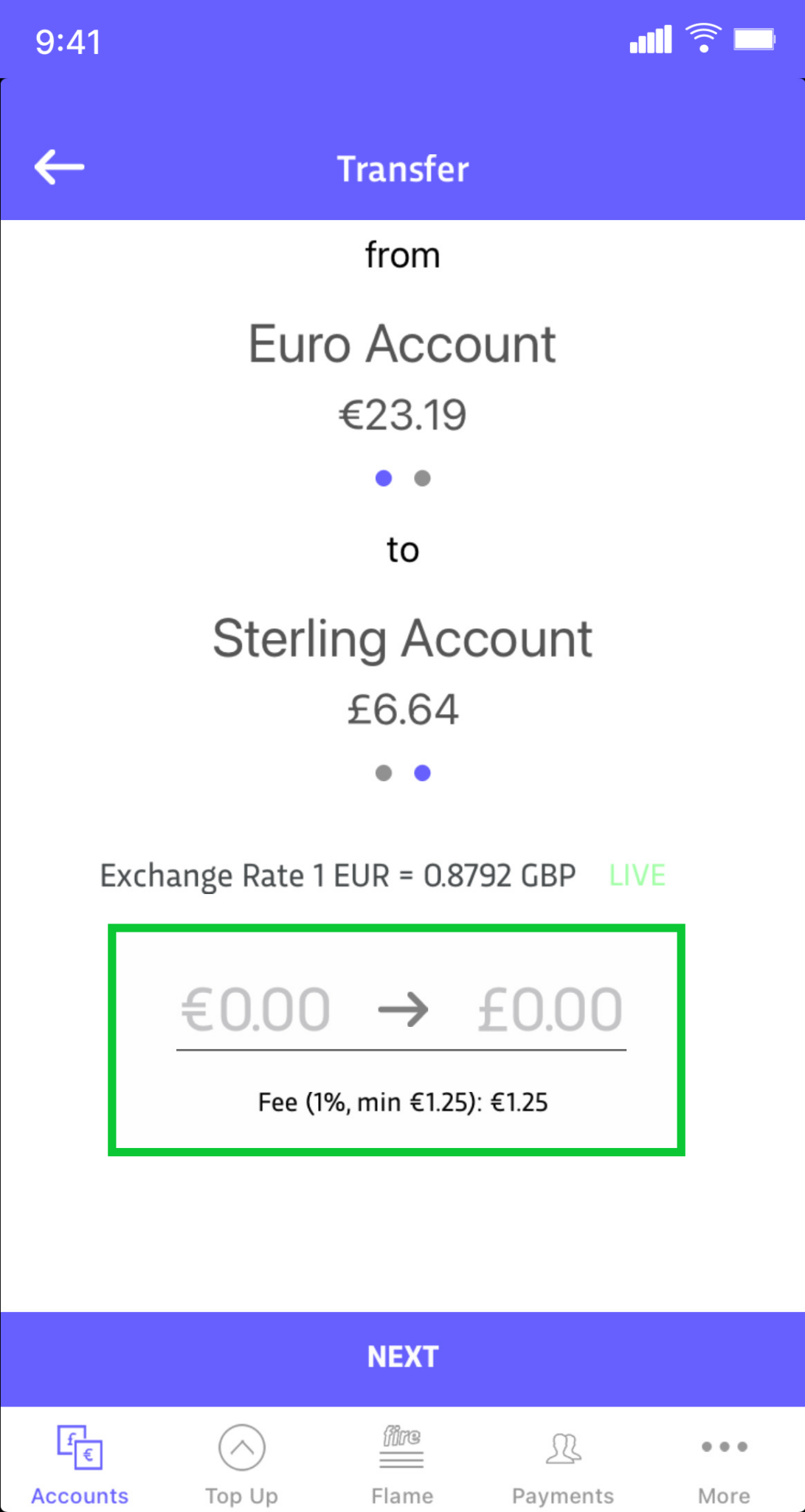The image size is (805, 1512).
Task: Tap the Wi-Fi status icon
Action: pyautogui.click(x=703, y=38)
